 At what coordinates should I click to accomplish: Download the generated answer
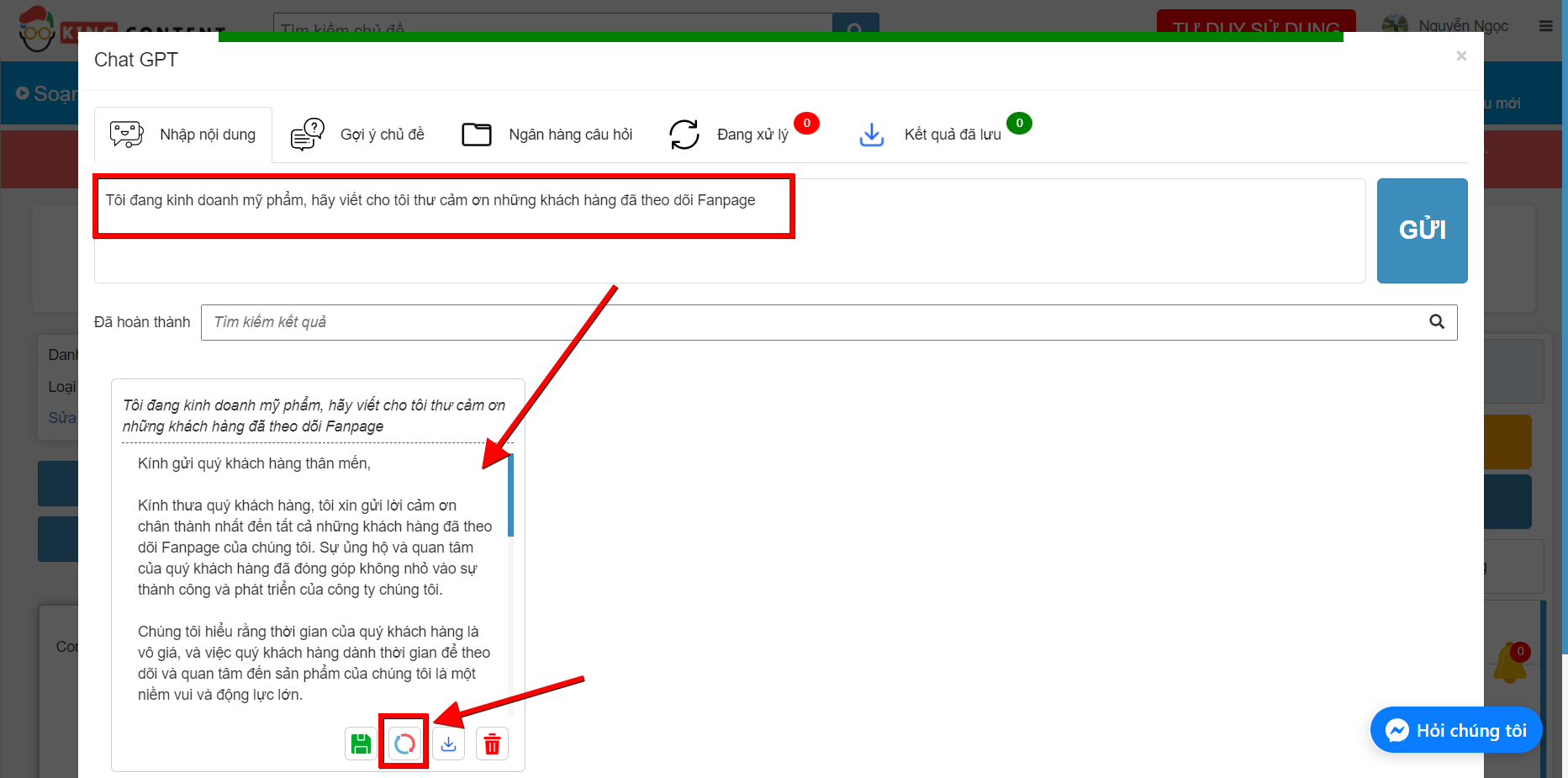pyautogui.click(x=449, y=744)
